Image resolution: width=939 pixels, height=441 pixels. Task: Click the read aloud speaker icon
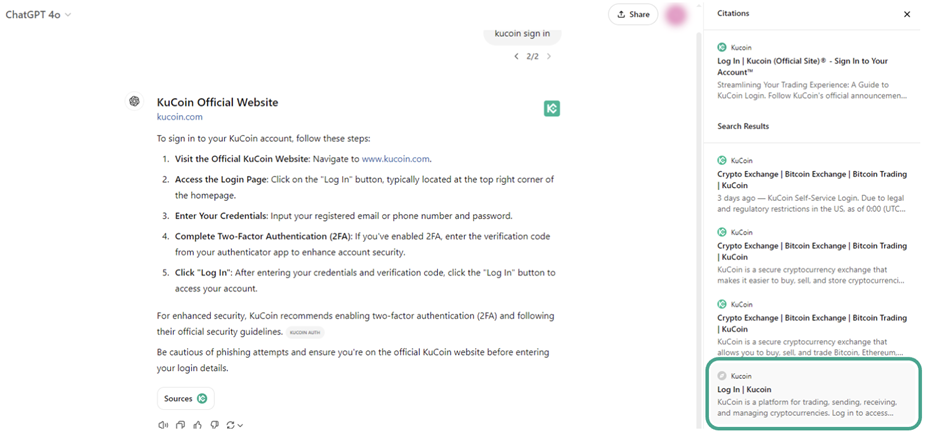[x=162, y=425]
